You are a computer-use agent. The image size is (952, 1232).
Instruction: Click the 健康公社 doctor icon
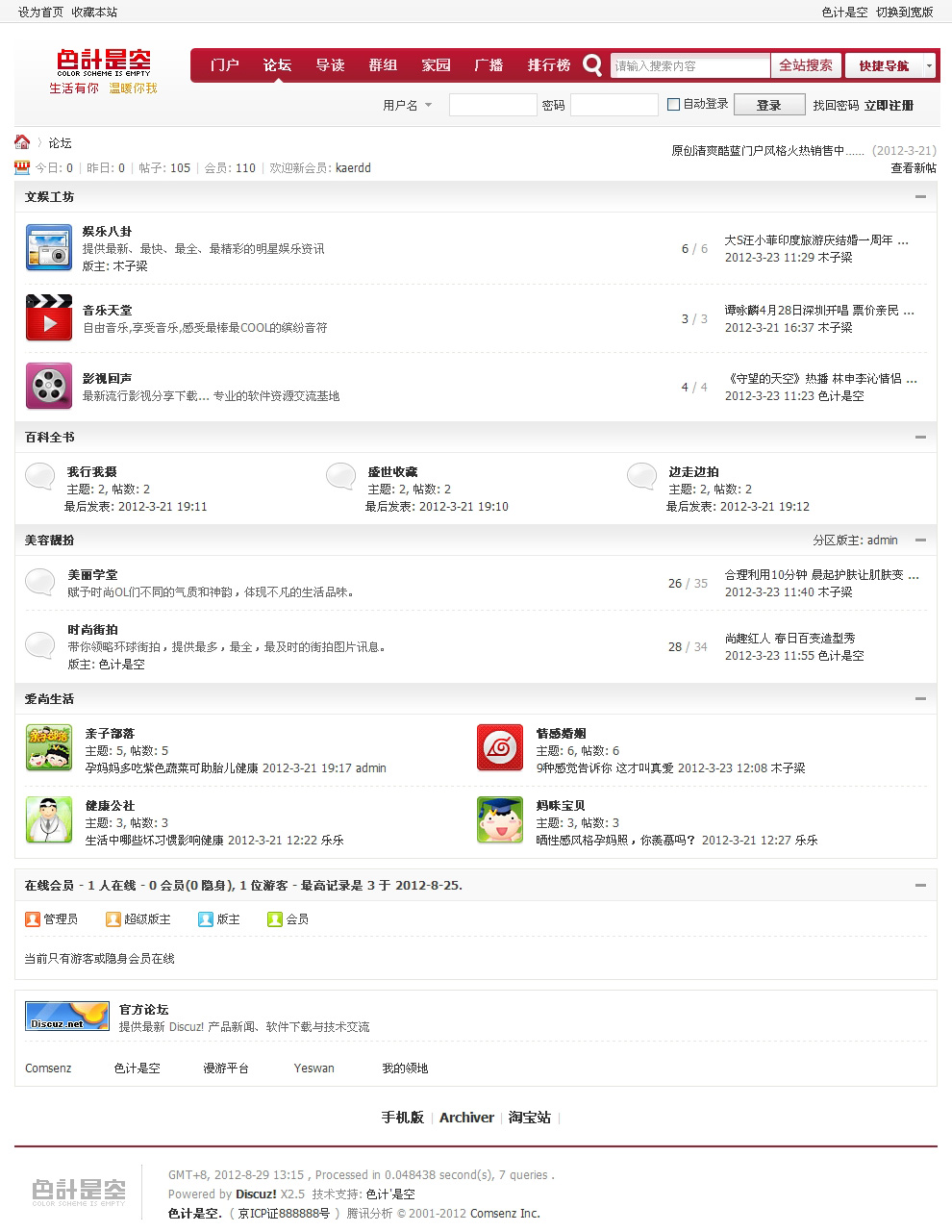point(49,820)
